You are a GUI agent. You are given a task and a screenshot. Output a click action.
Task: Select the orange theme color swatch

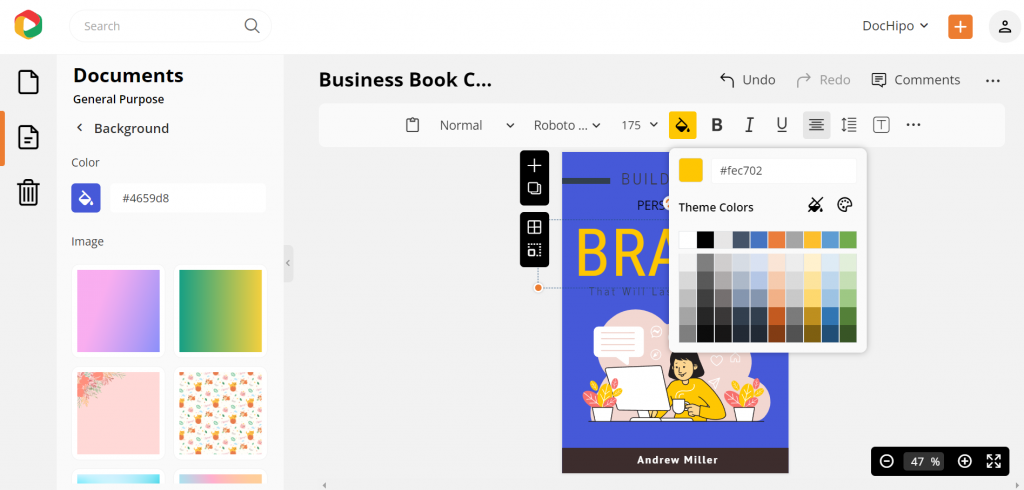[776, 240]
